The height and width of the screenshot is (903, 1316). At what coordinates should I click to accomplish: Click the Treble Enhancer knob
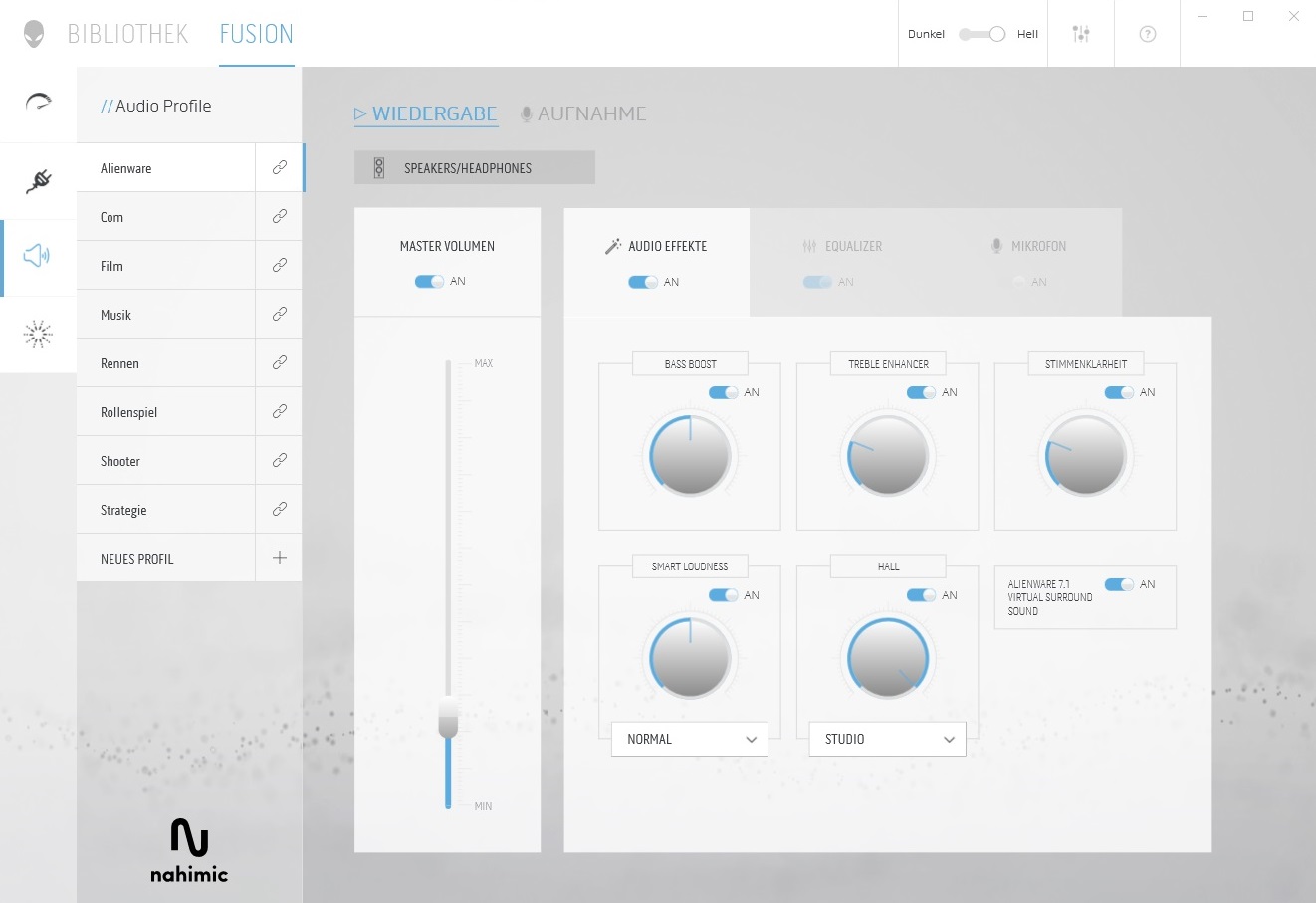pyautogui.click(x=888, y=455)
